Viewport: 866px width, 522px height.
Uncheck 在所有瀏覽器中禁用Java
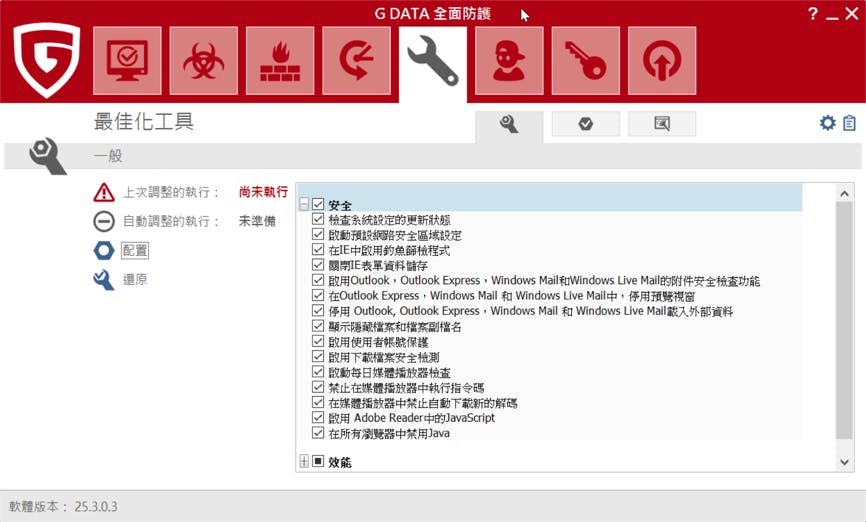(318, 433)
